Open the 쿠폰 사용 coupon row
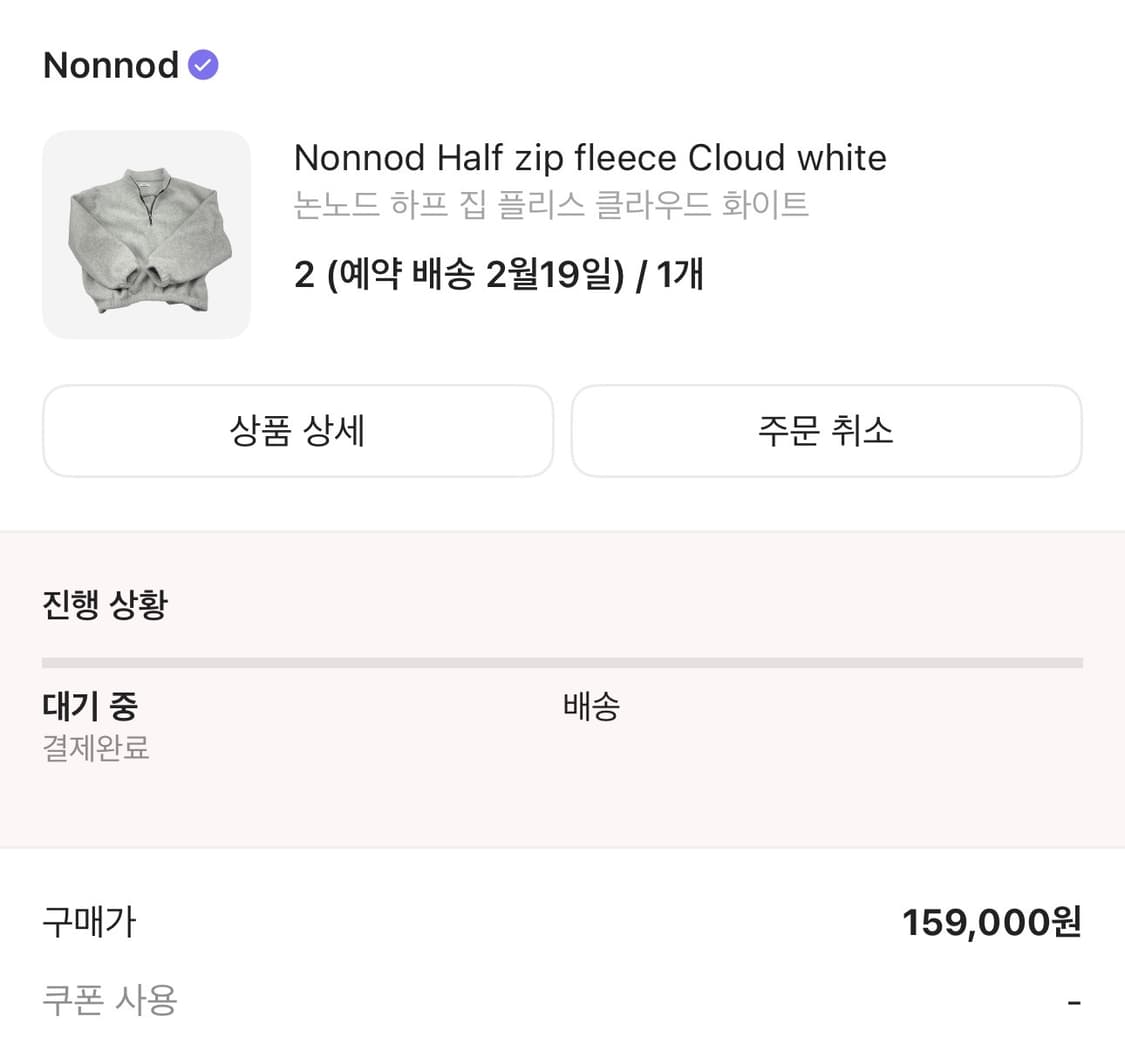Image resolution: width=1125 pixels, height=1045 pixels. click(x=109, y=1001)
